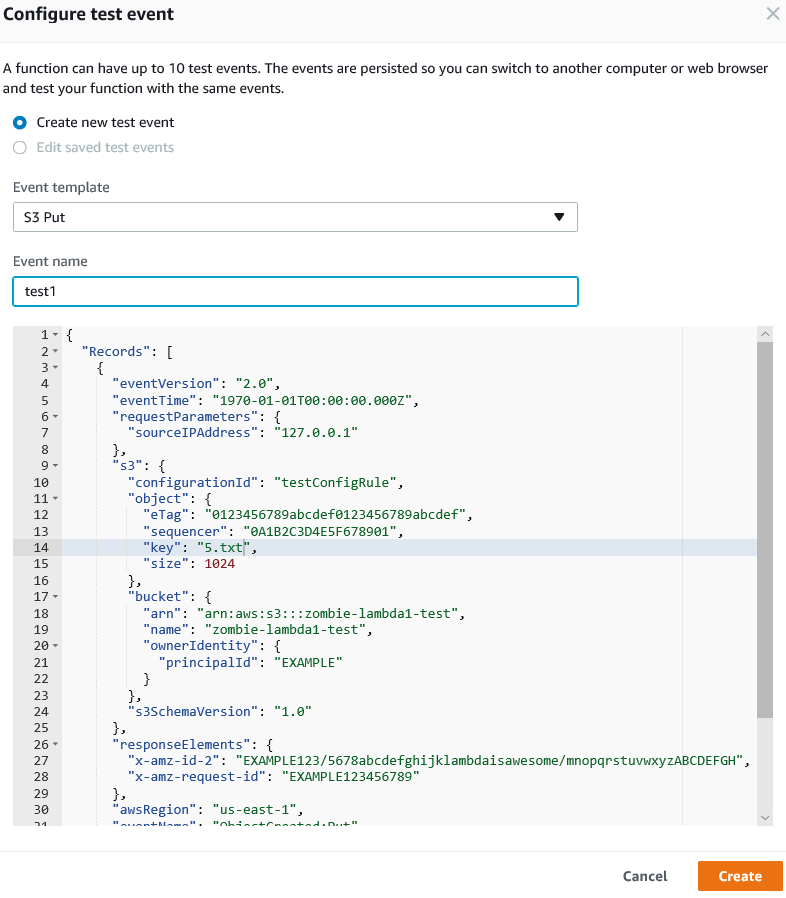Fold the Records array at line 2

[x=55, y=351]
